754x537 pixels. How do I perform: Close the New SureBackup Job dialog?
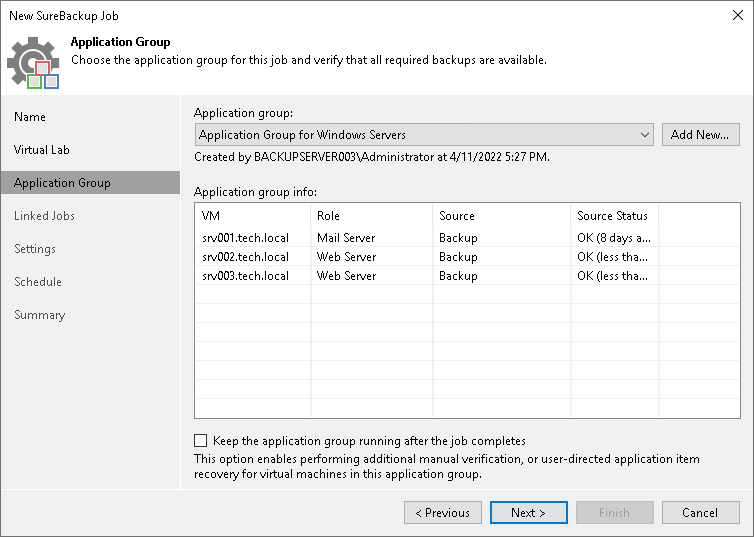point(738,15)
